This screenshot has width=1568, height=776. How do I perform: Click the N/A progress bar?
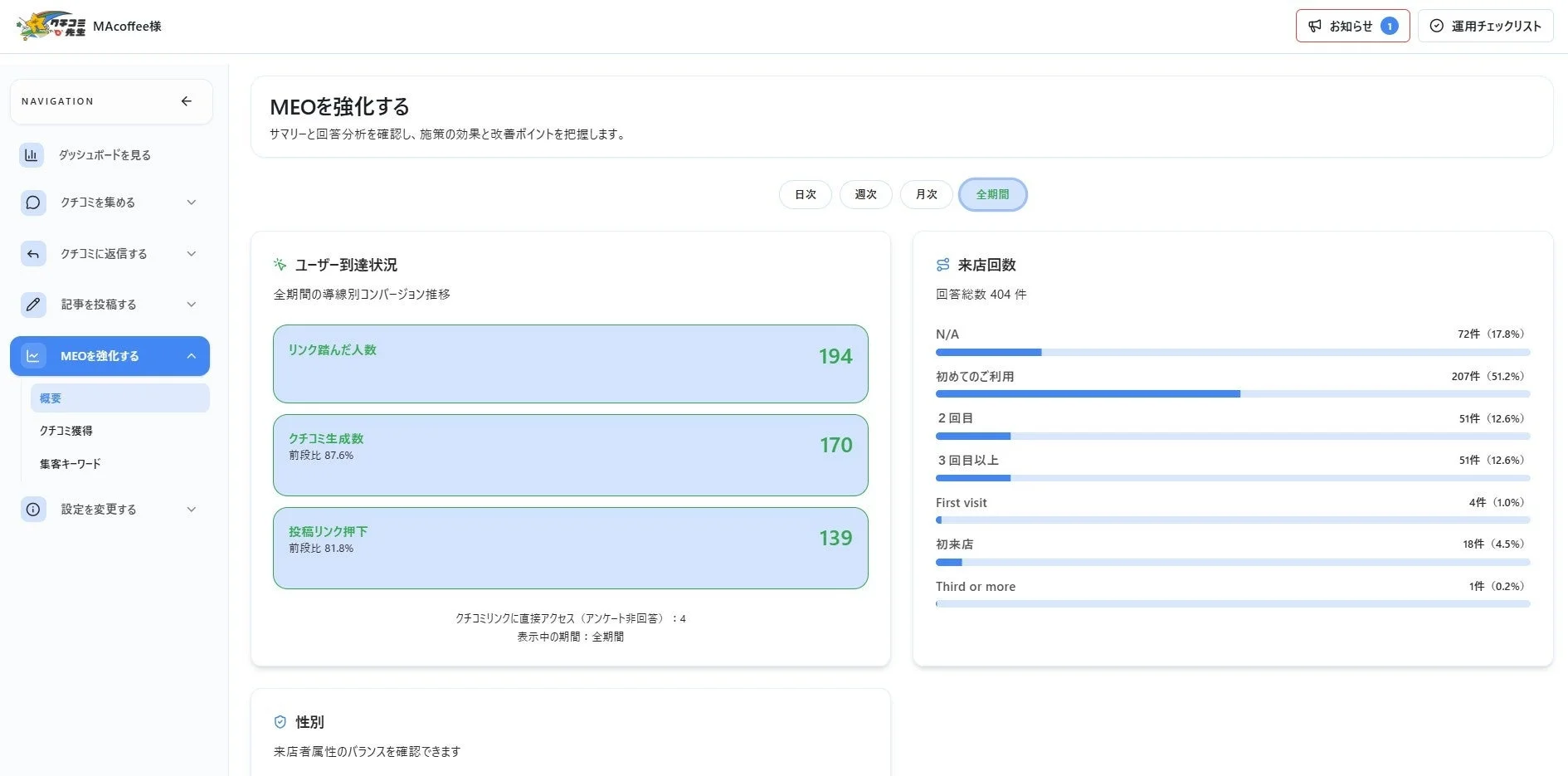(1233, 353)
